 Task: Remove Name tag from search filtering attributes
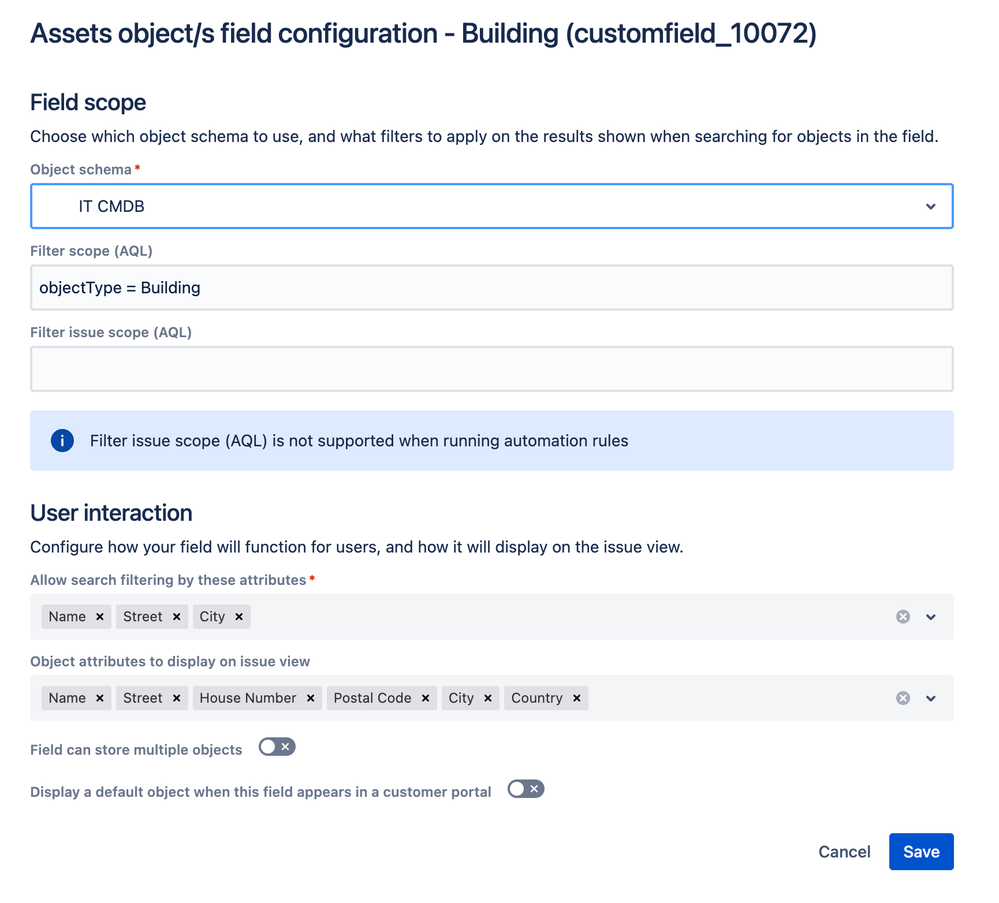[x=100, y=617]
